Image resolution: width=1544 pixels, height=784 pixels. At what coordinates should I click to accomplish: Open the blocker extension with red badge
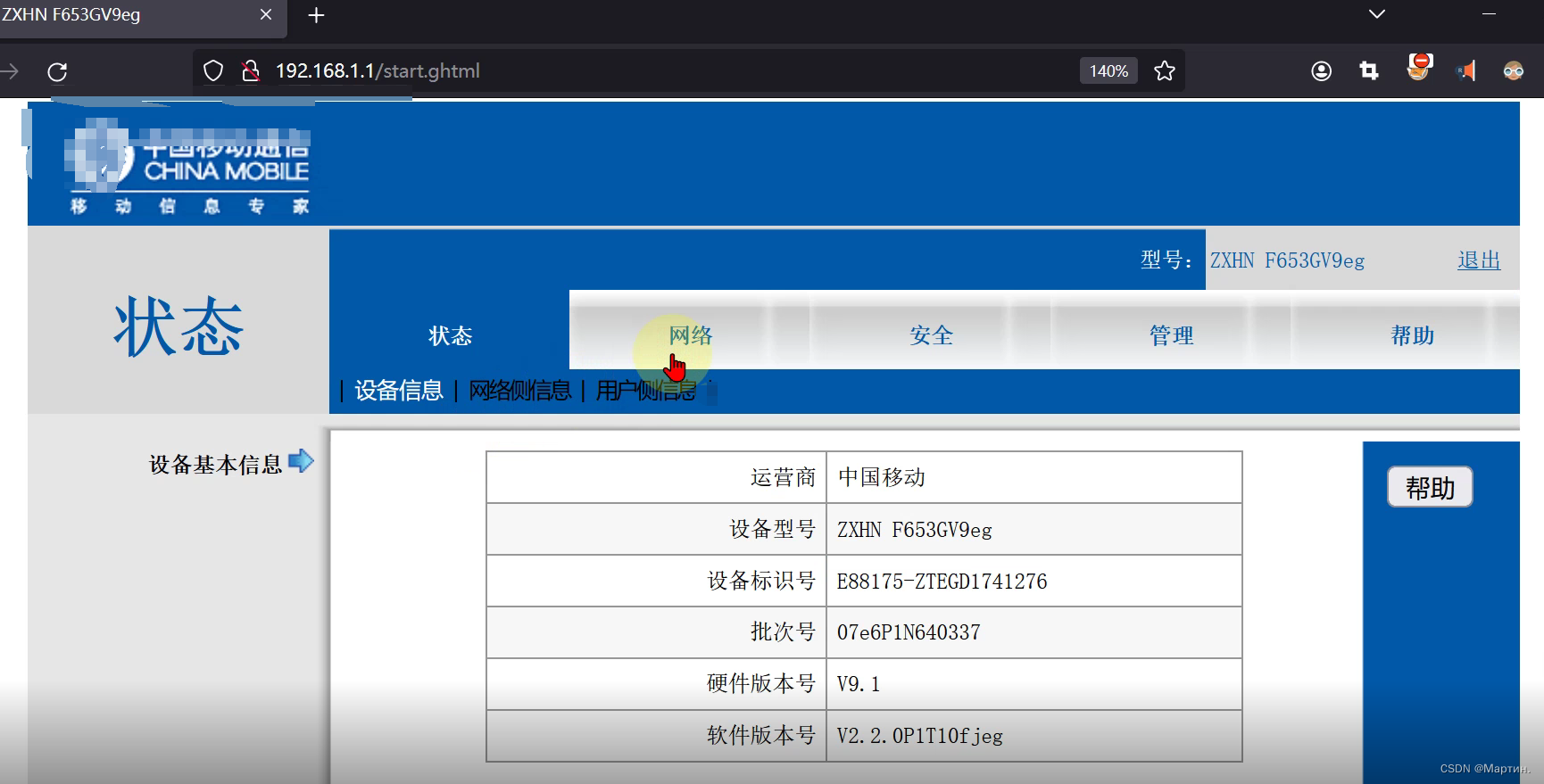tap(1419, 67)
